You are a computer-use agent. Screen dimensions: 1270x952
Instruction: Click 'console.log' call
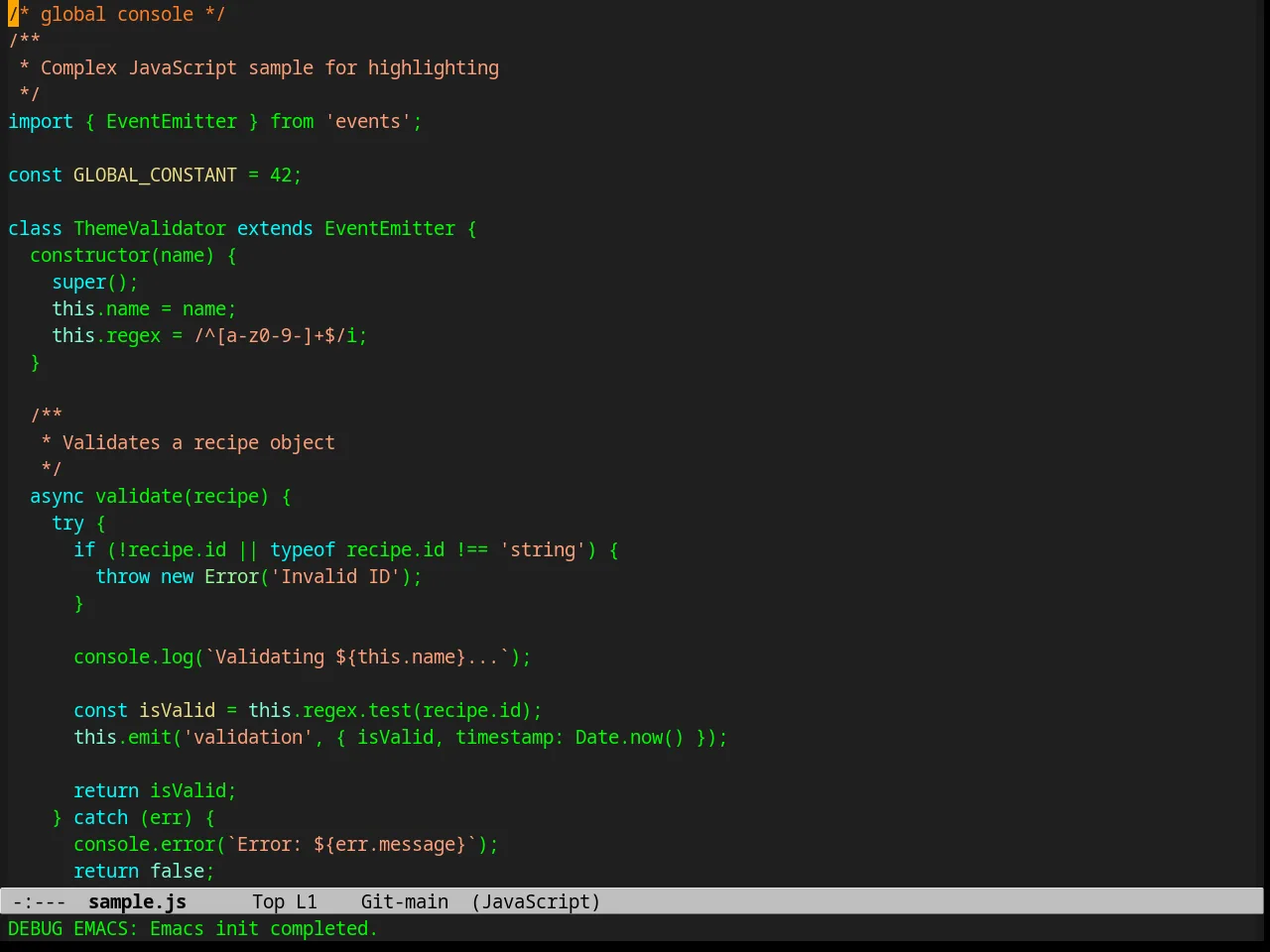pos(133,656)
